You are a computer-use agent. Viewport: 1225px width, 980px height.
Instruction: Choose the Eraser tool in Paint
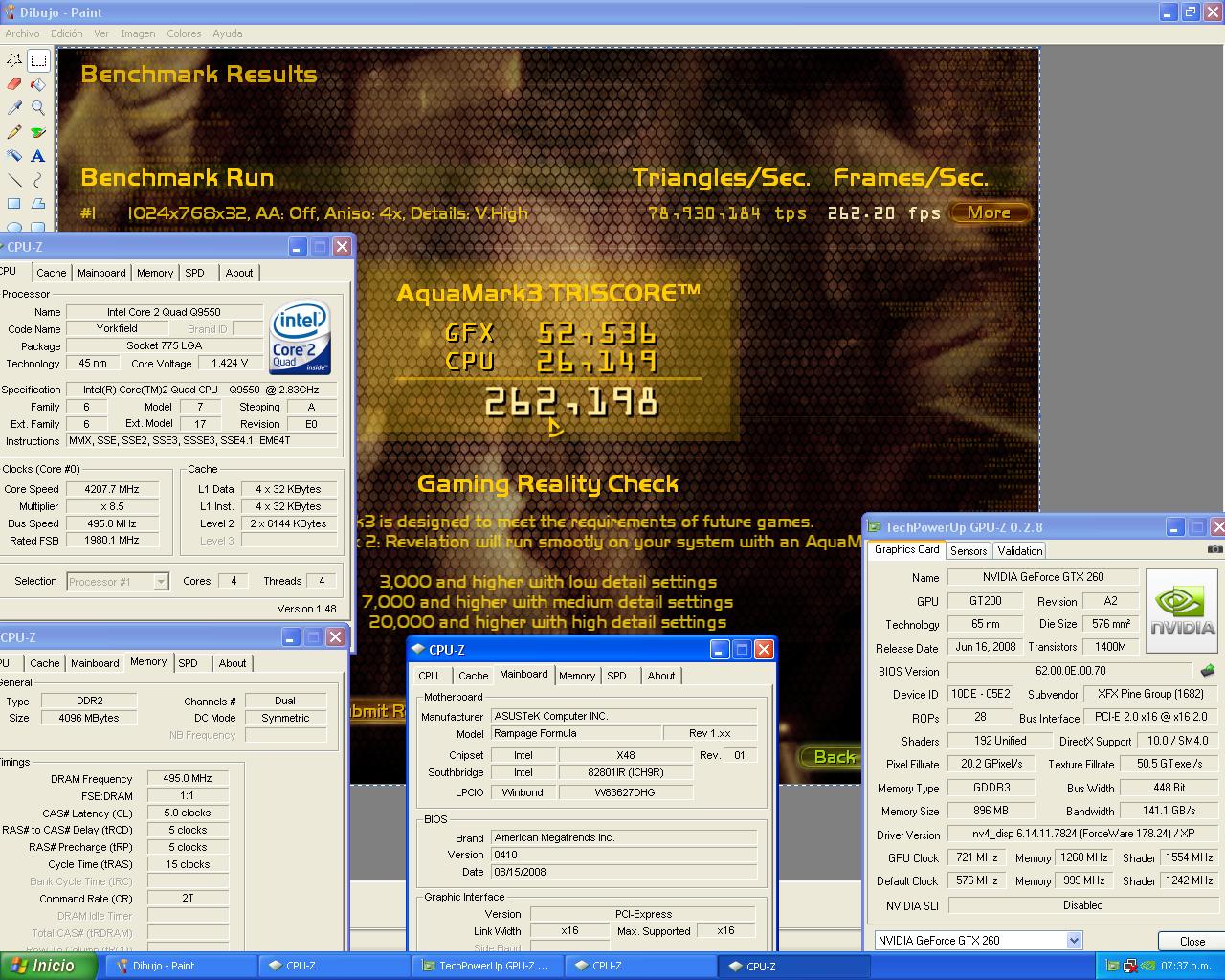14,84
